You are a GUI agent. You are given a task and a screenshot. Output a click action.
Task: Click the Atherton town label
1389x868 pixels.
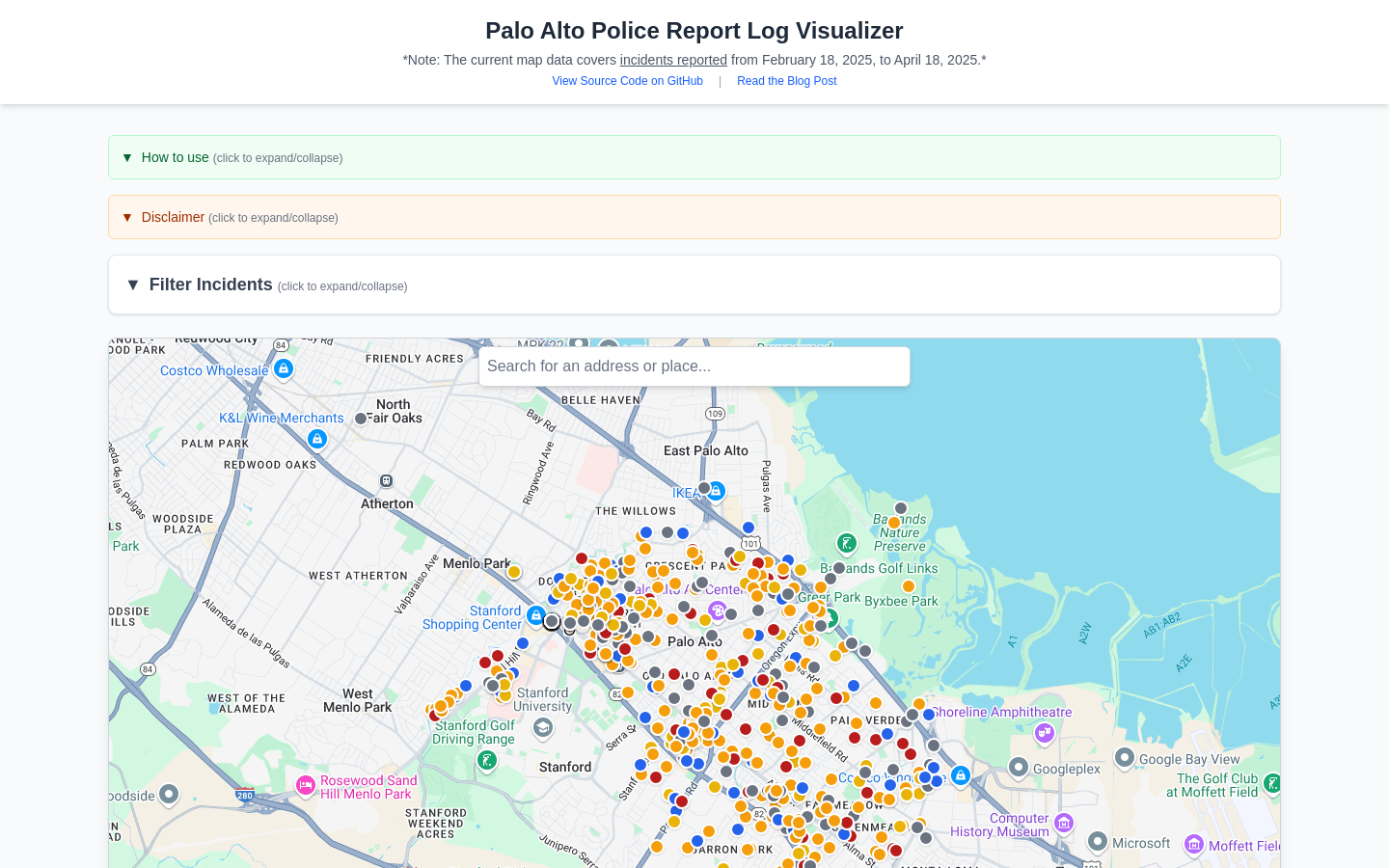(387, 503)
